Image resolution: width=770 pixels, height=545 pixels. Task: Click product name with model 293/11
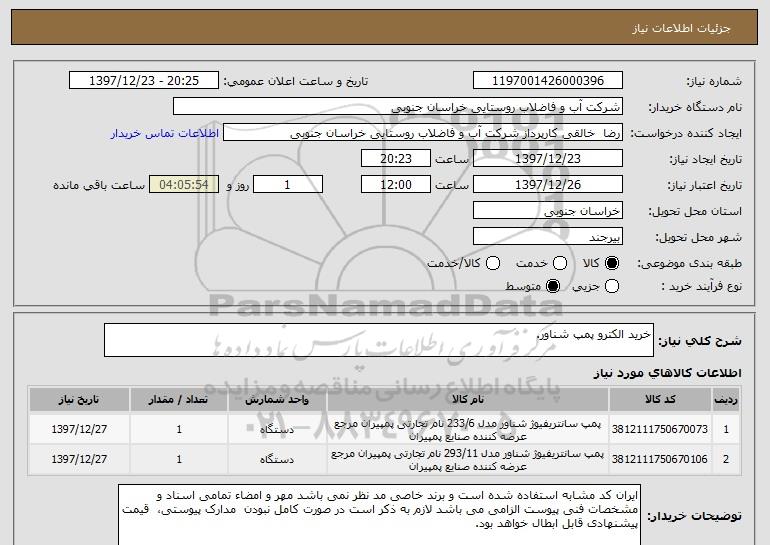coord(468,460)
